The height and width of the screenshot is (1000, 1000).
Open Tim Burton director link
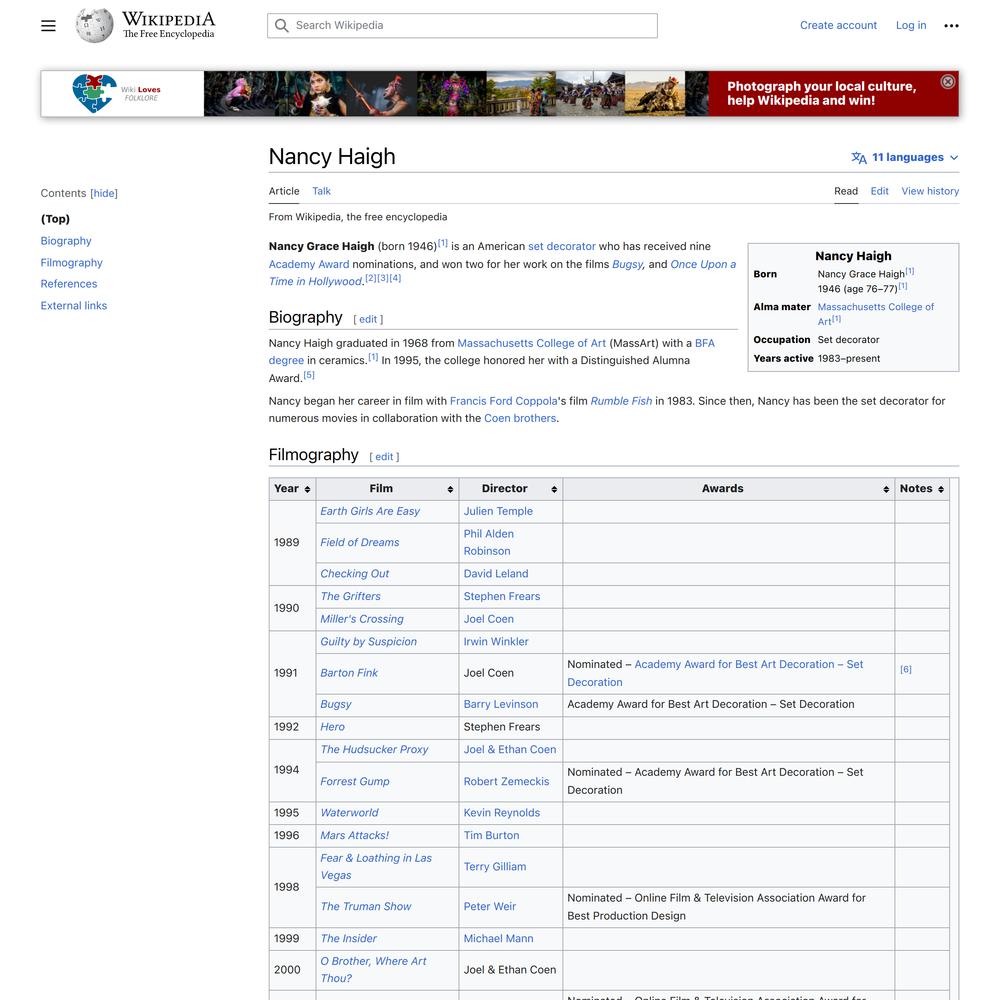[491, 835]
